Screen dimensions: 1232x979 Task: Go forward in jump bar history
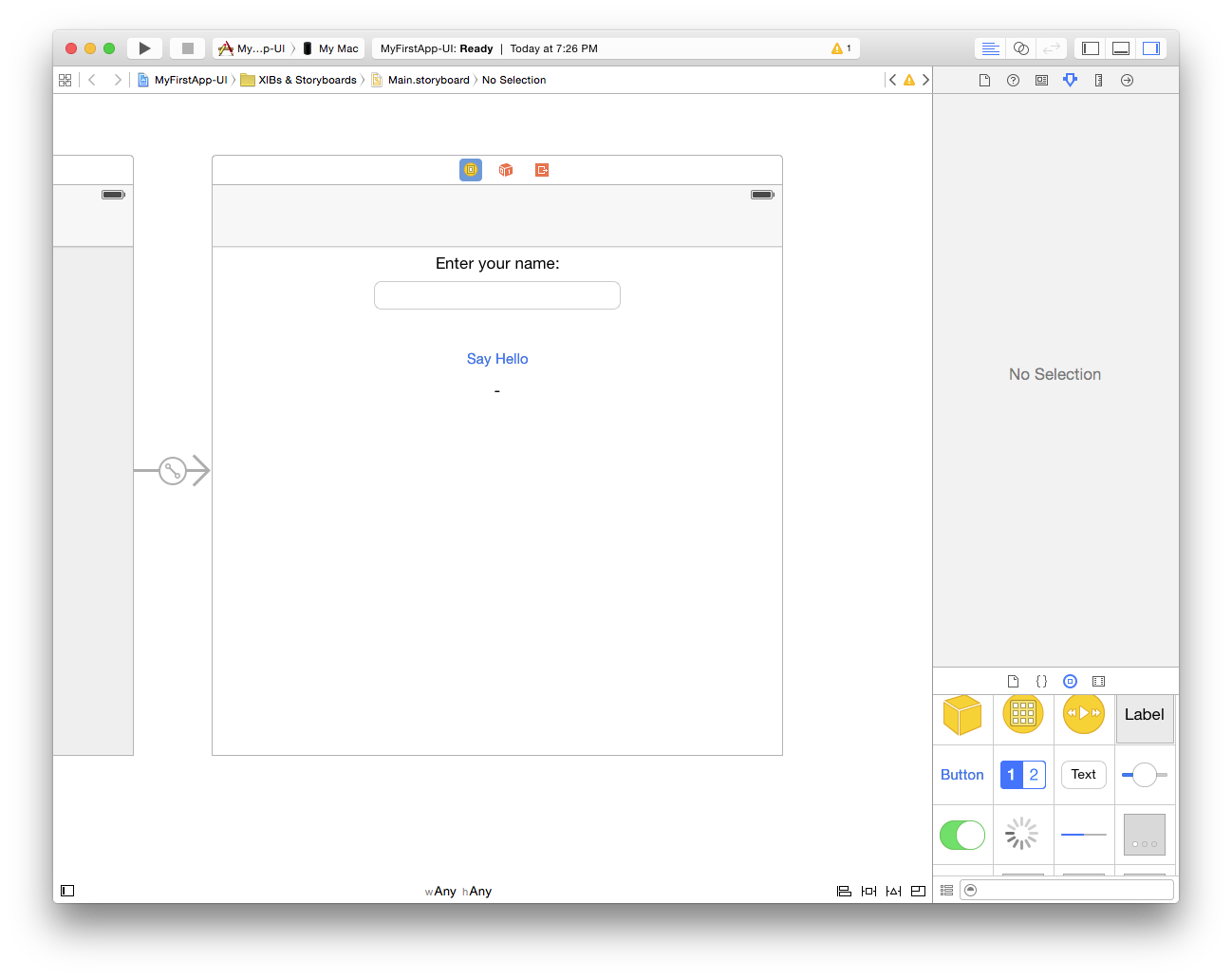pos(118,80)
